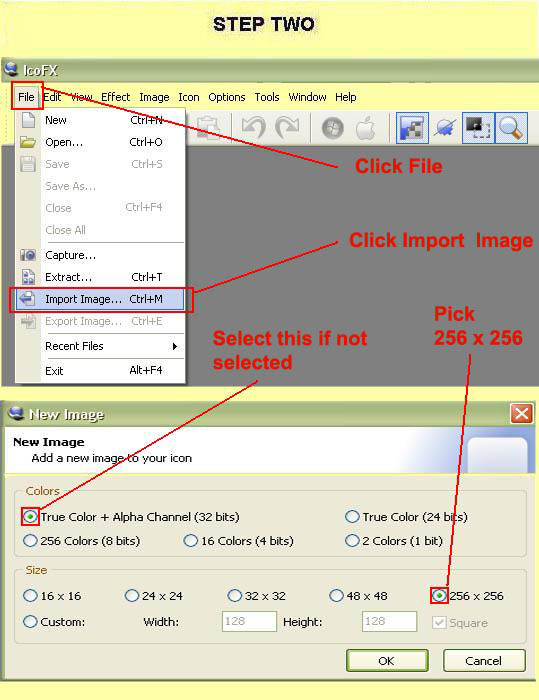539x700 pixels.
Task: Open the Effect menu
Action: [116, 97]
